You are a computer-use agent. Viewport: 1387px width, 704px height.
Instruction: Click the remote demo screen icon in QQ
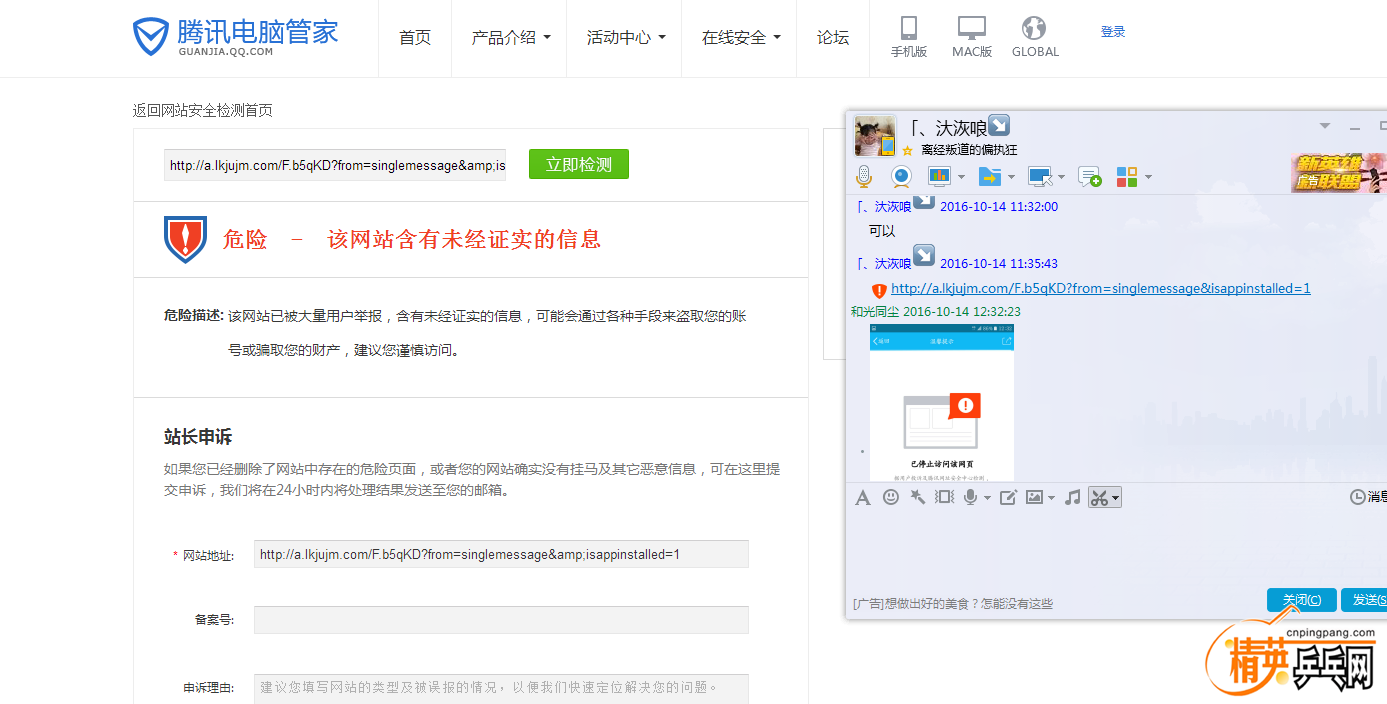(x=939, y=177)
